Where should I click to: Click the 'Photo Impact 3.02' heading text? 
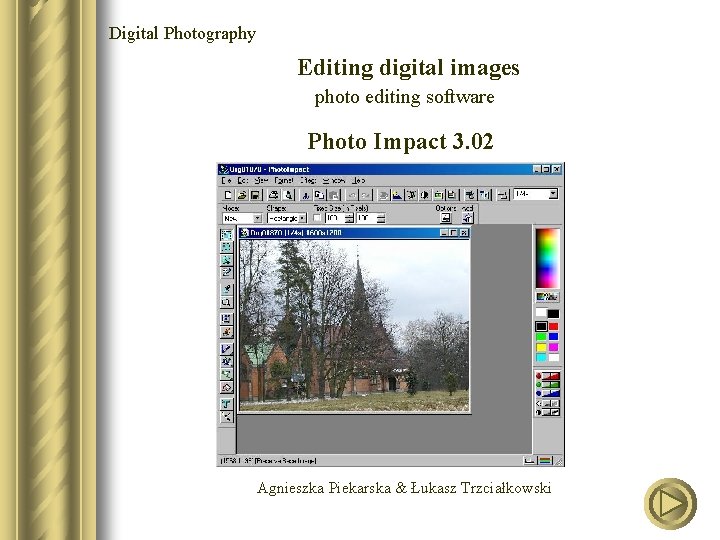[x=400, y=141]
